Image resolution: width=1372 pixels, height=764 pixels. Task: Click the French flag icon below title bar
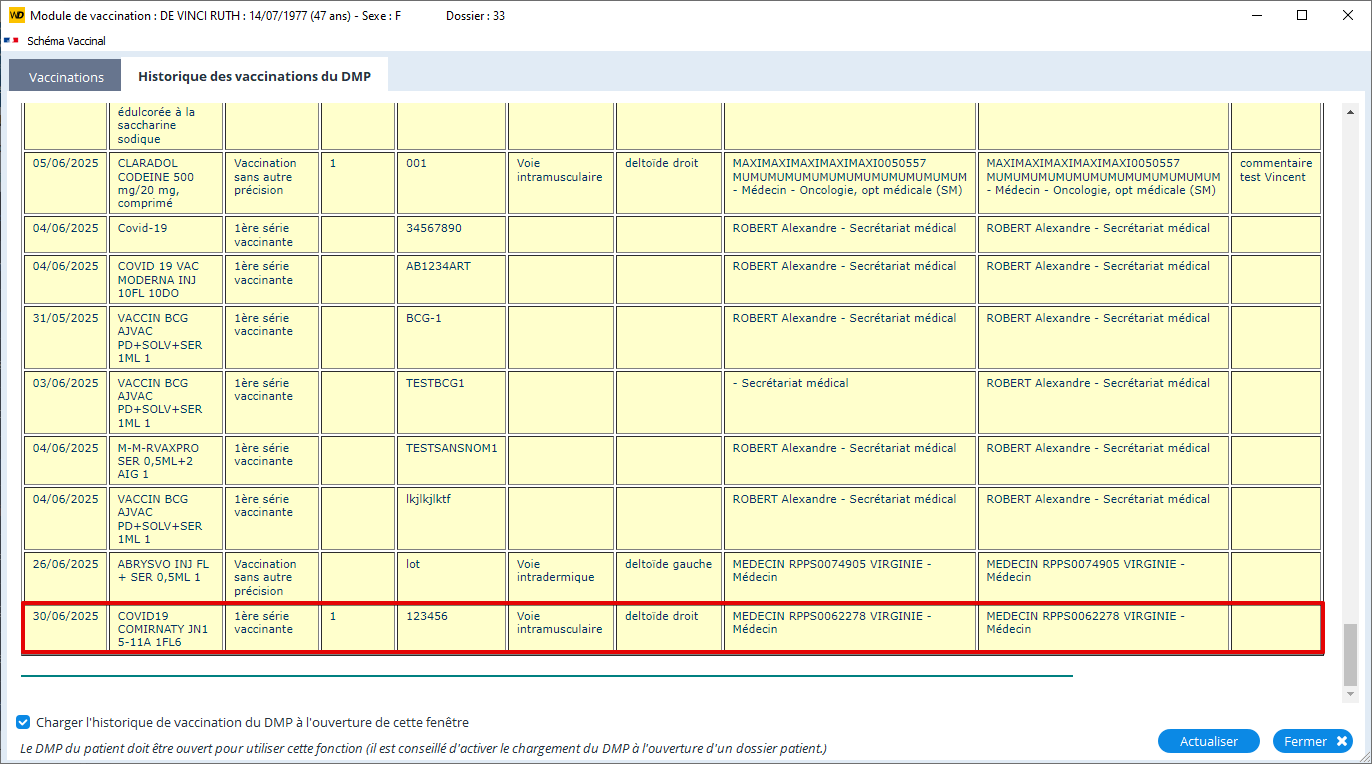[12, 41]
